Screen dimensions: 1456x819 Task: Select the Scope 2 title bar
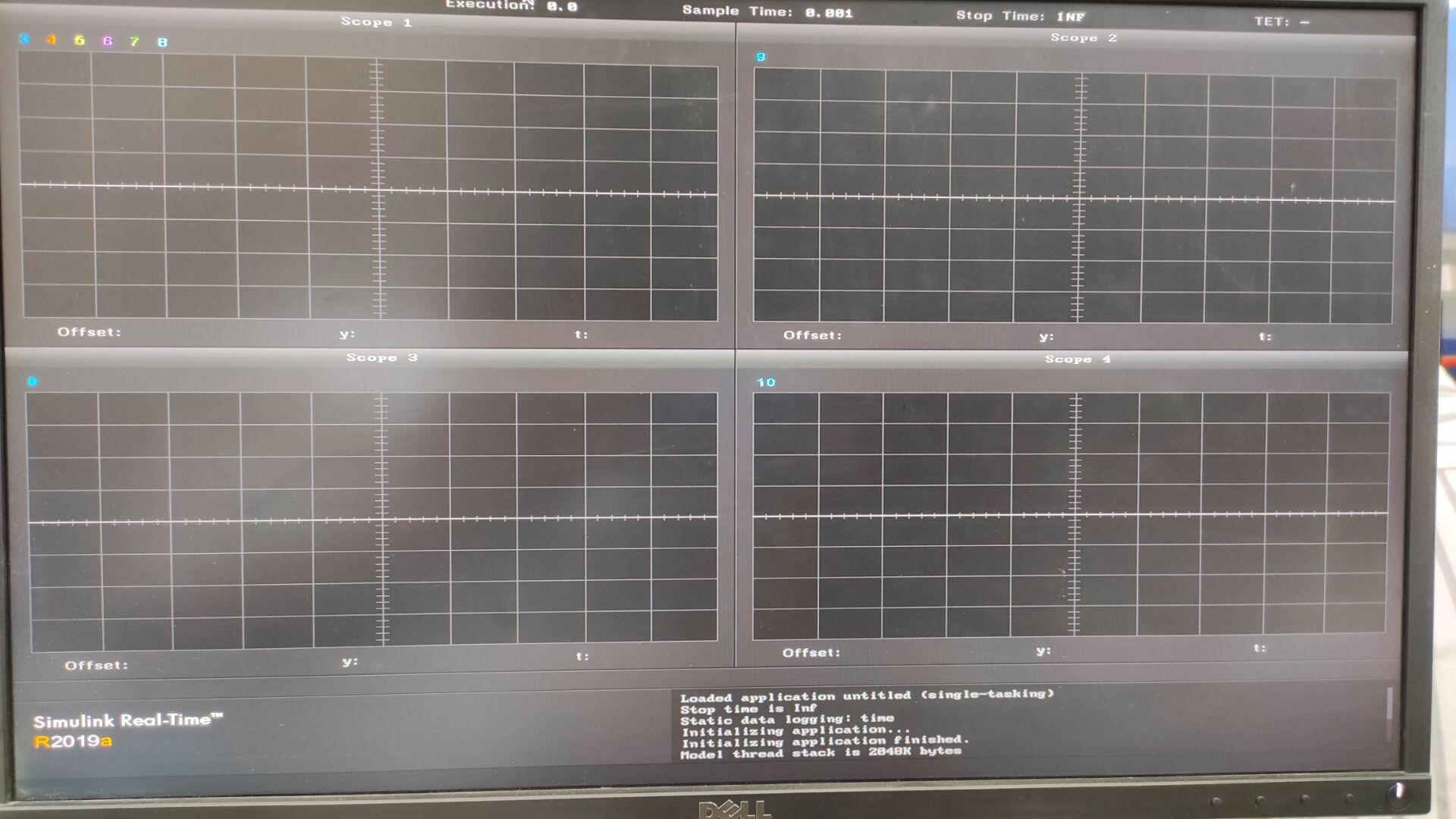click(1084, 36)
